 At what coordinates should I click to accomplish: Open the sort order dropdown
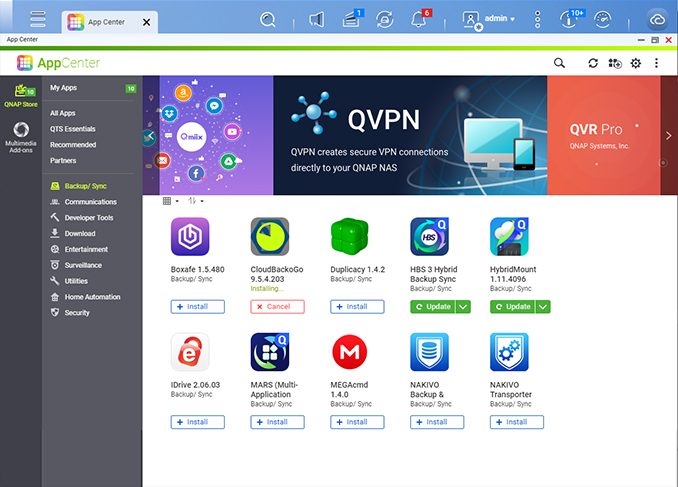coord(195,201)
